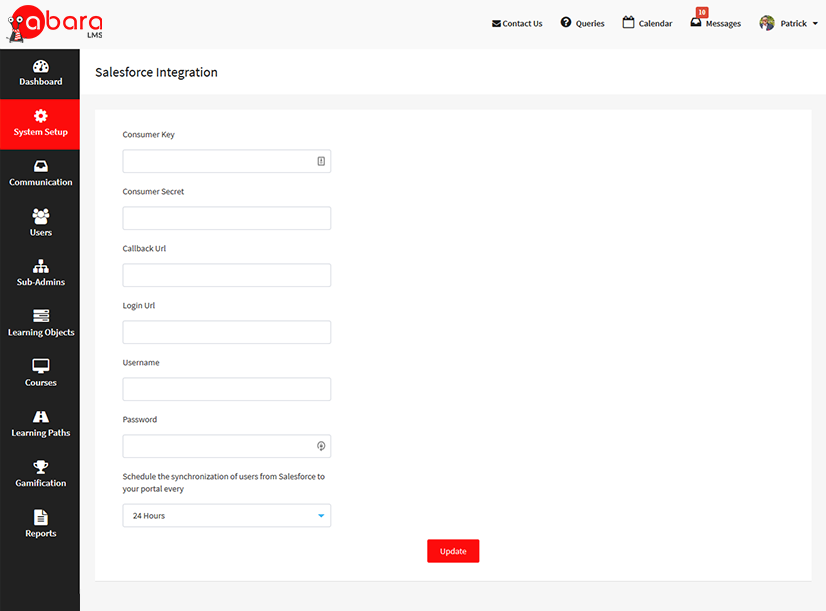Click the Messages inbox icon

[x=696, y=22]
